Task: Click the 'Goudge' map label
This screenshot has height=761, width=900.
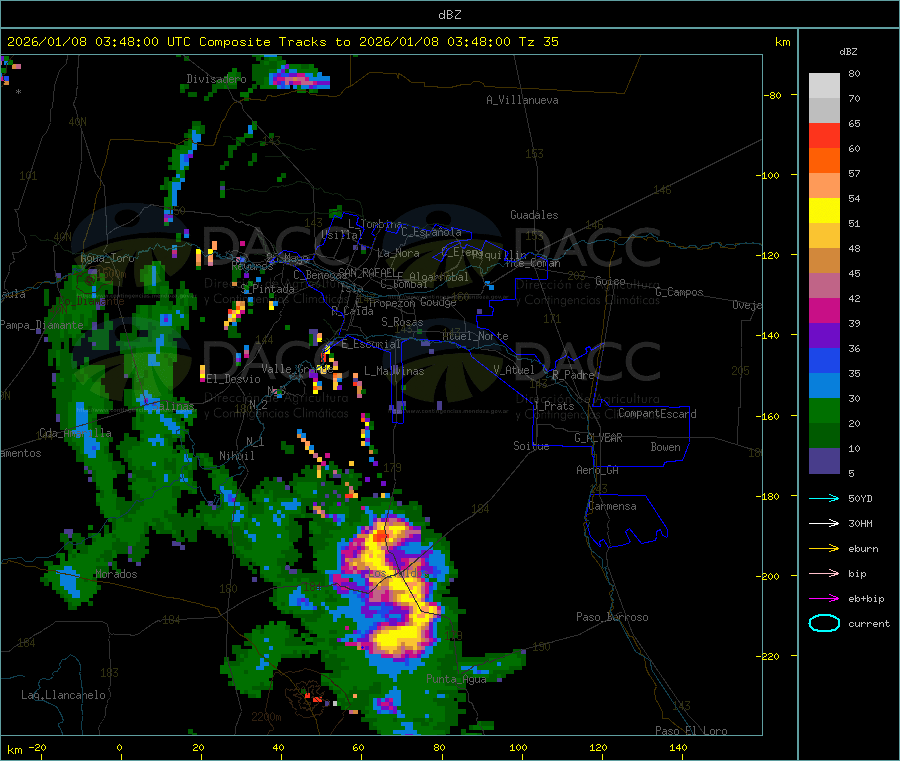Action: (x=438, y=302)
